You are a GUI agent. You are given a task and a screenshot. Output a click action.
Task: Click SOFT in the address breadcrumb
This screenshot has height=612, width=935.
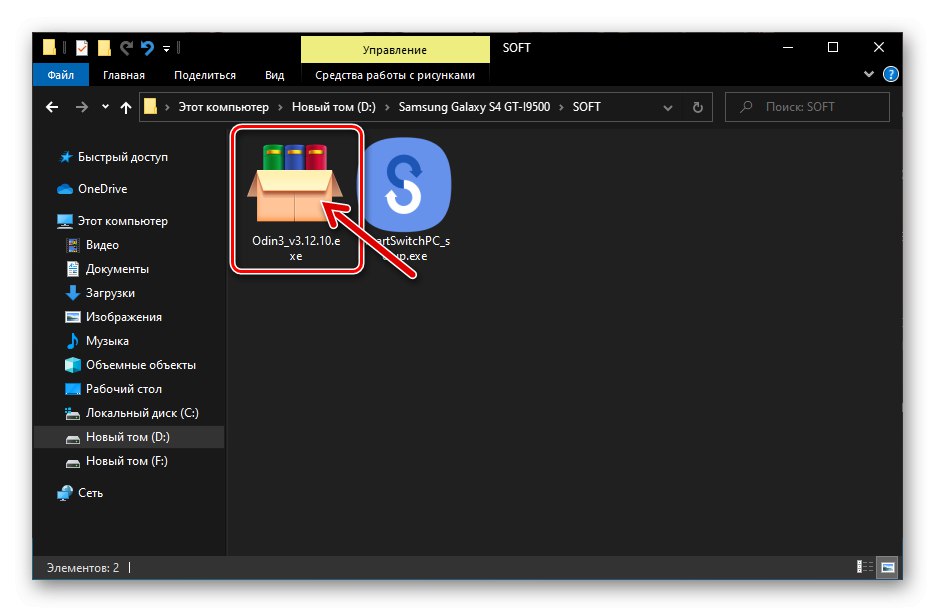tap(586, 107)
